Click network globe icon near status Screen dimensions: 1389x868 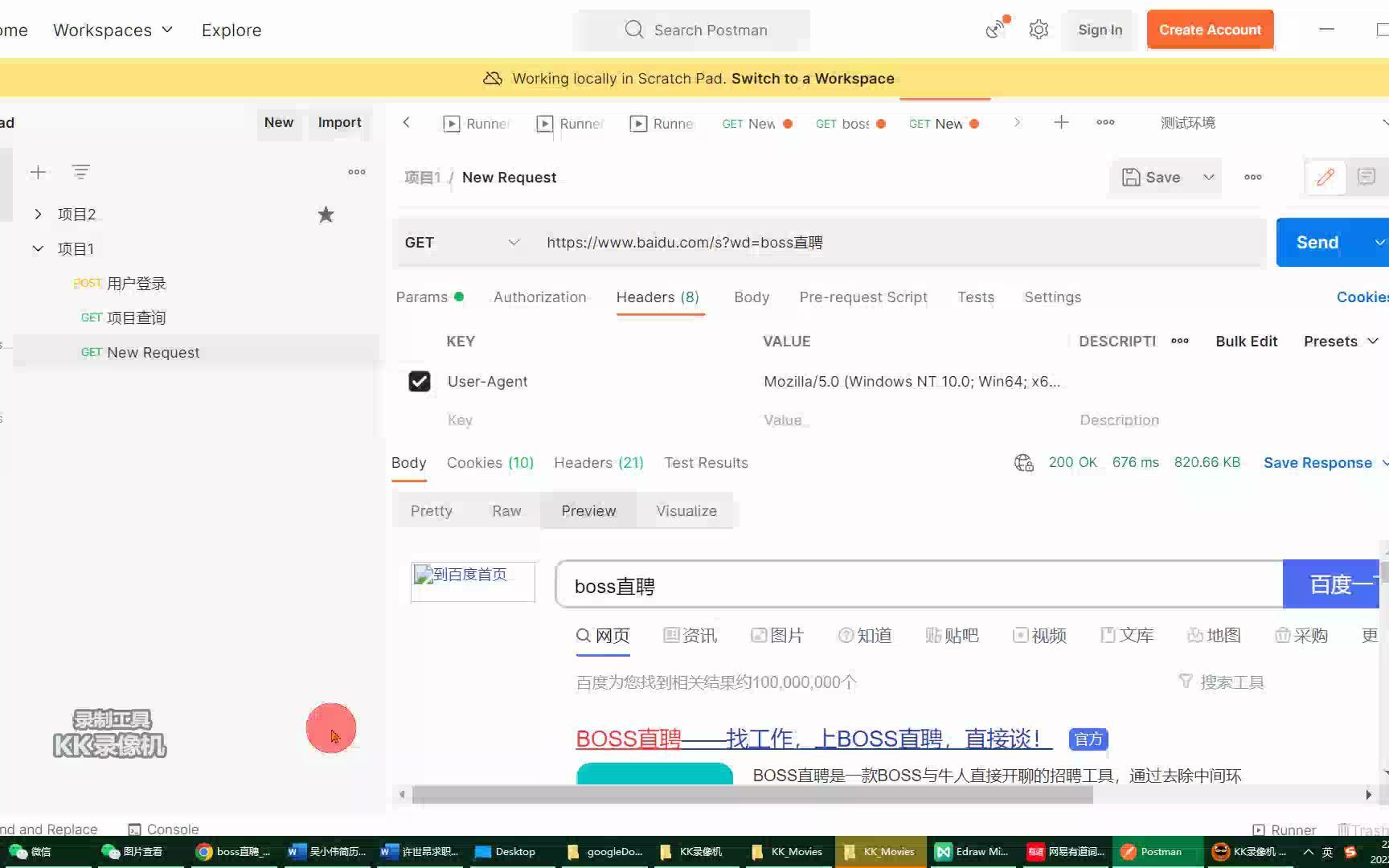1023,463
